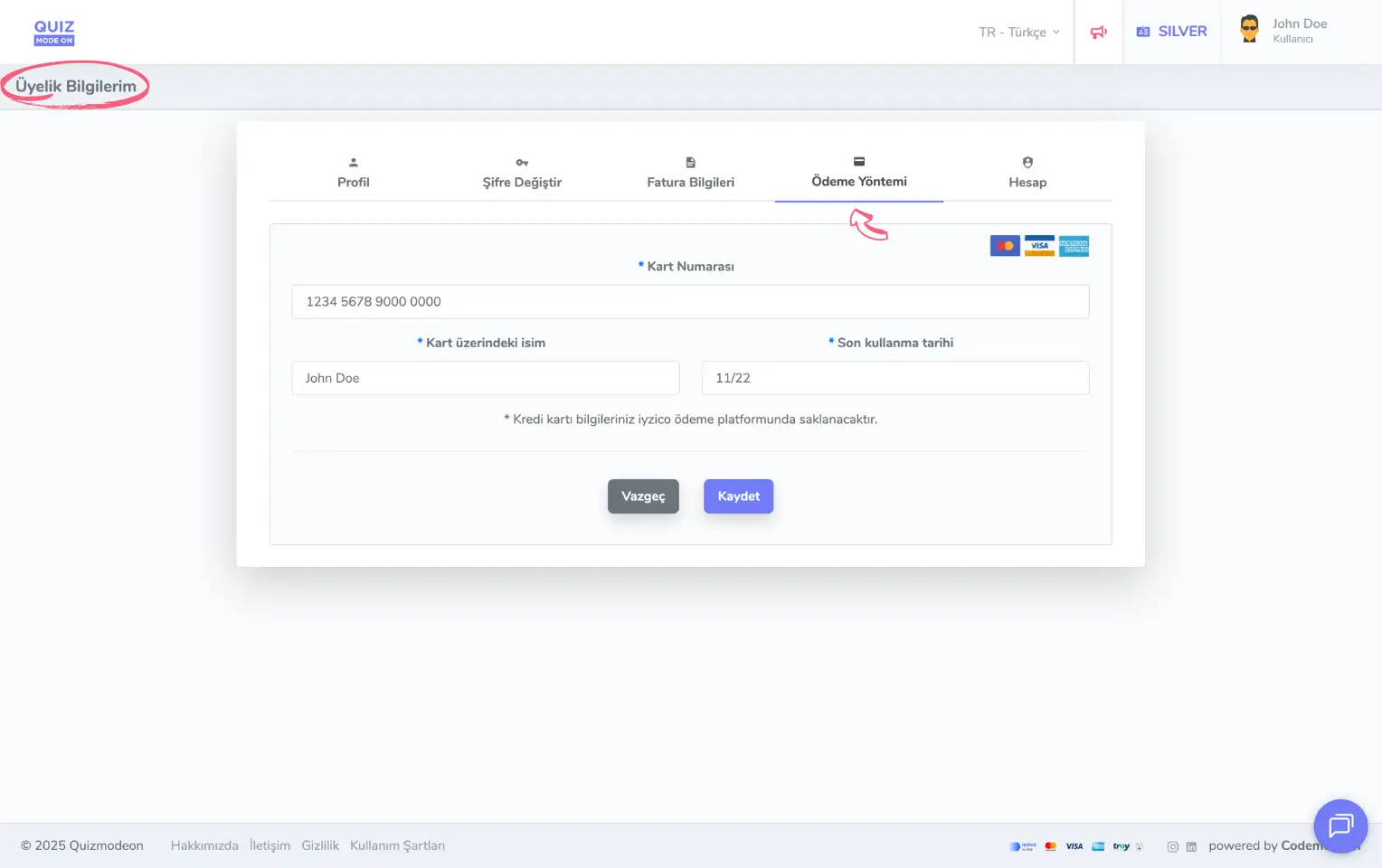Open the Instagram icon in footer
This screenshot has width=1382, height=868.
1172,847
